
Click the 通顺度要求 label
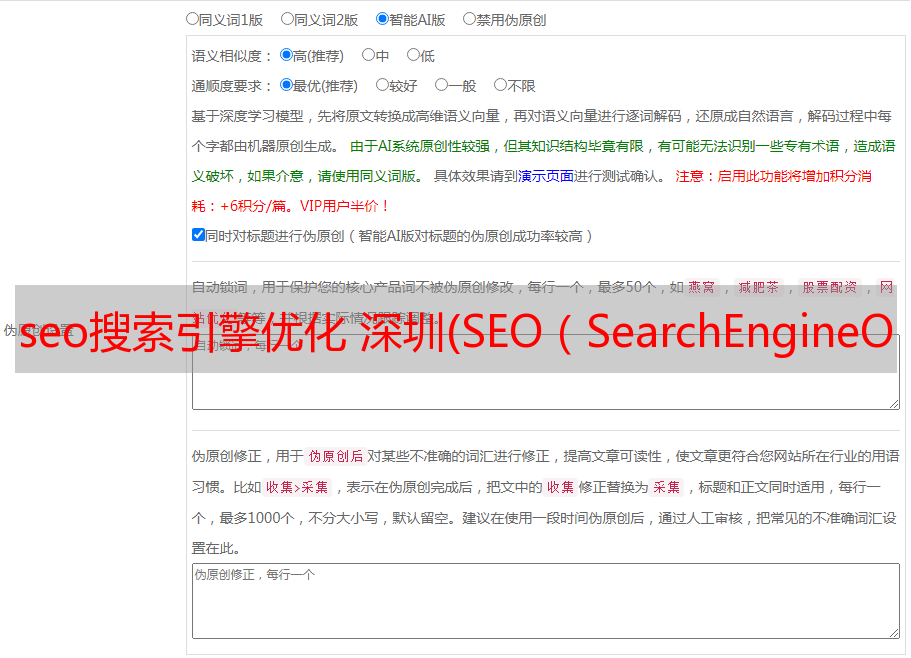(x=232, y=86)
